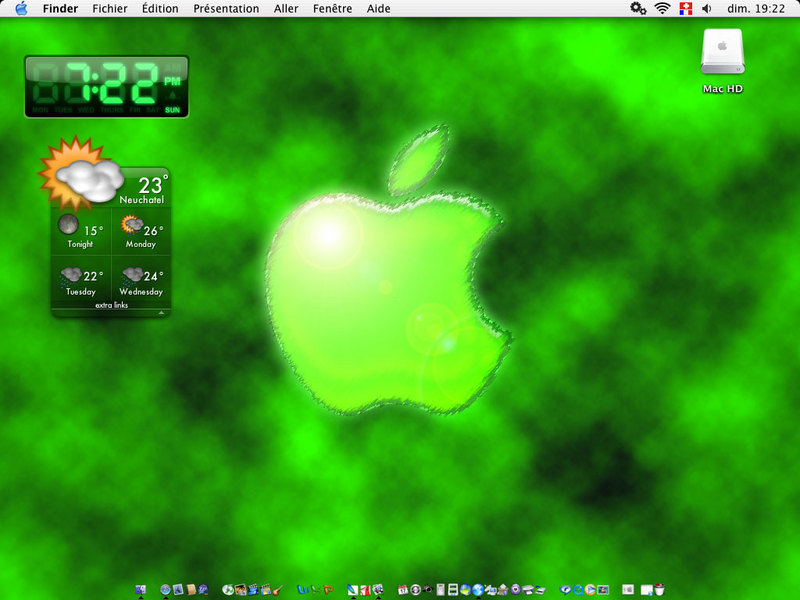800x600 pixels.
Task: Open the Fenêtre menu
Action: pos(333,9)
